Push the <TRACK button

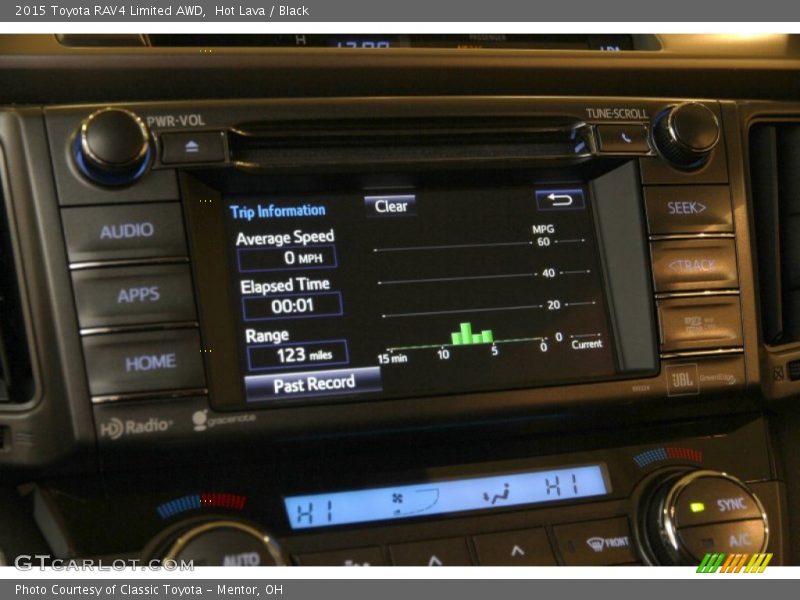tap(693, 265)
